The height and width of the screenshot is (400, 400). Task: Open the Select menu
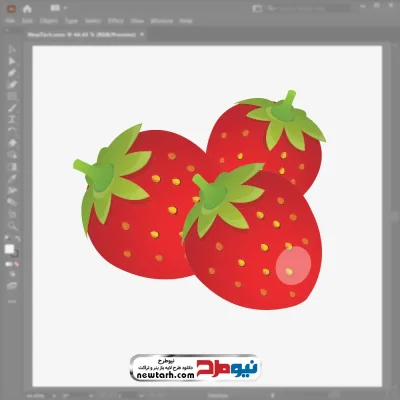click(x=93, y=21)
